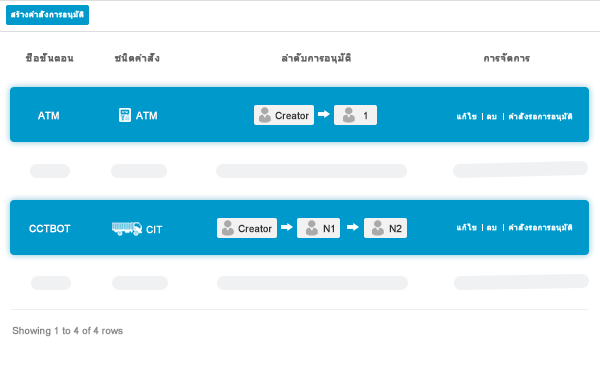Select the Creator user chip in CCTBOT row
Screen dimensions: 600x387
pyautogui.click(x=247, y=228)
